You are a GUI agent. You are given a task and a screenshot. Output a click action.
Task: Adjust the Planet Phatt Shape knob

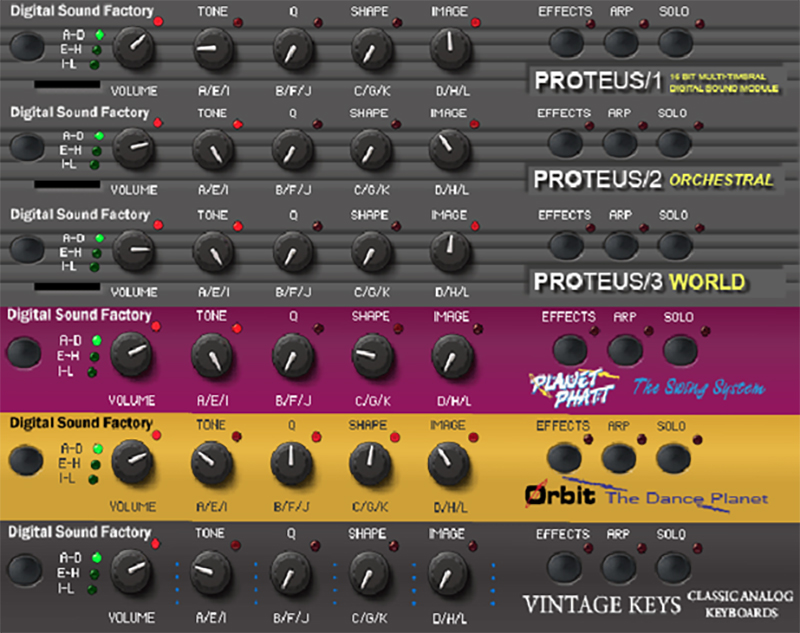pyautogui.click(x=372, y=355)
